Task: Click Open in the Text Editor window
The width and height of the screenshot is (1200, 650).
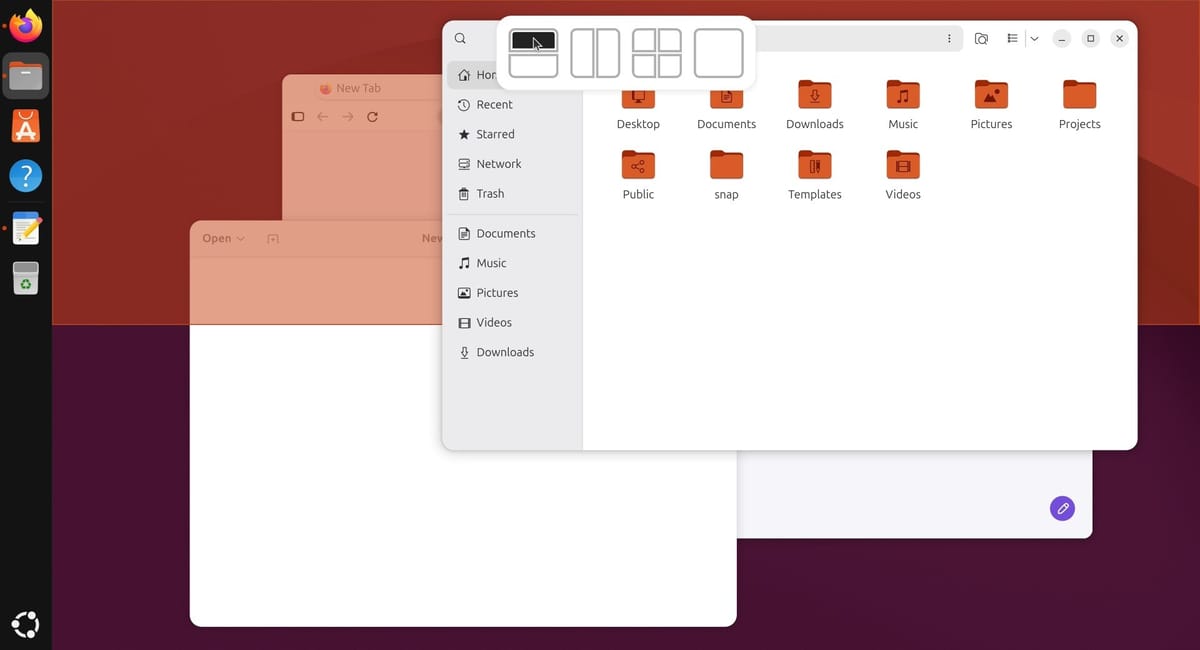Action: tap(216, 238)
